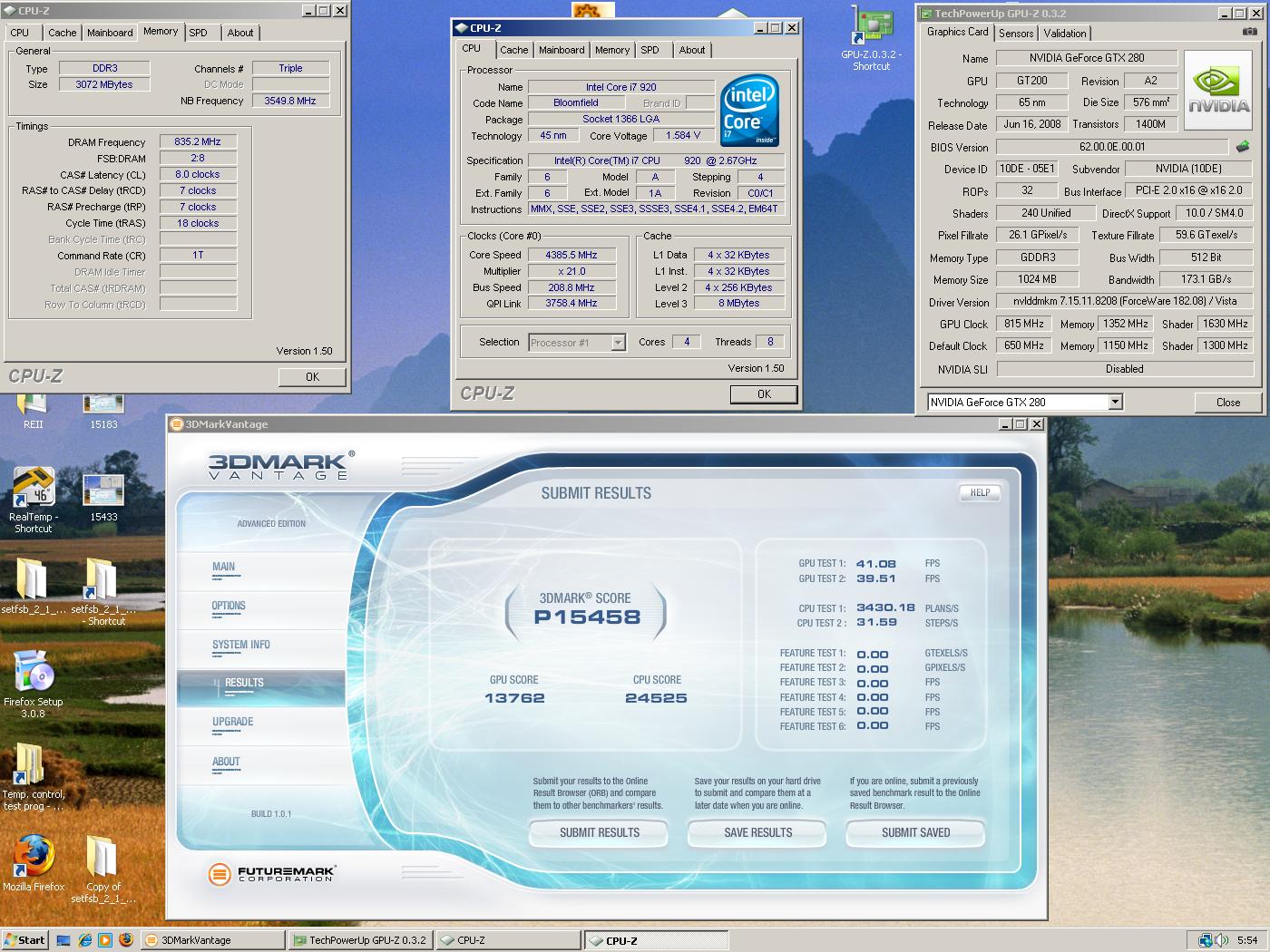Select the setfsb_2_1_ - Shortcut icon
The image size is (1270, 952).
point(103,591)
